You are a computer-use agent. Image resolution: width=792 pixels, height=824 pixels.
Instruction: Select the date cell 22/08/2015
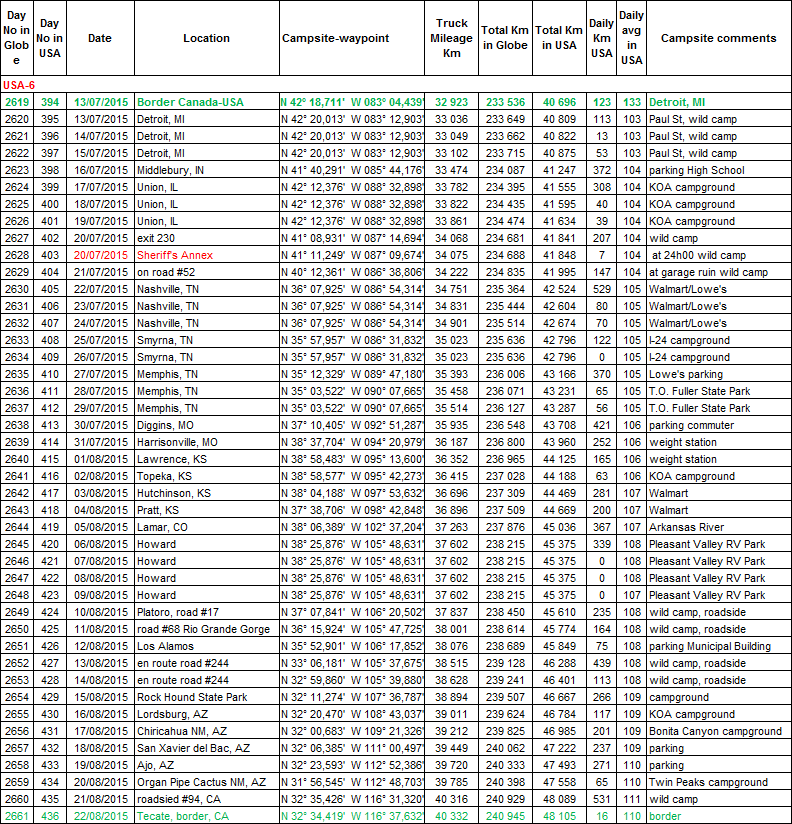(100, 816)
